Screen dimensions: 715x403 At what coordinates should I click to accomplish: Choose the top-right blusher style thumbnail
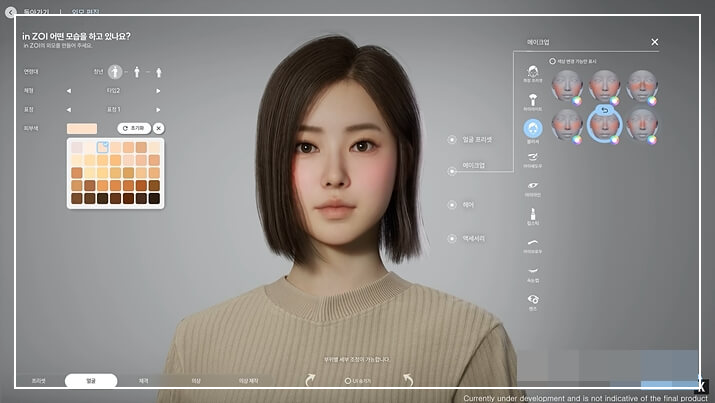coord(642,86)
